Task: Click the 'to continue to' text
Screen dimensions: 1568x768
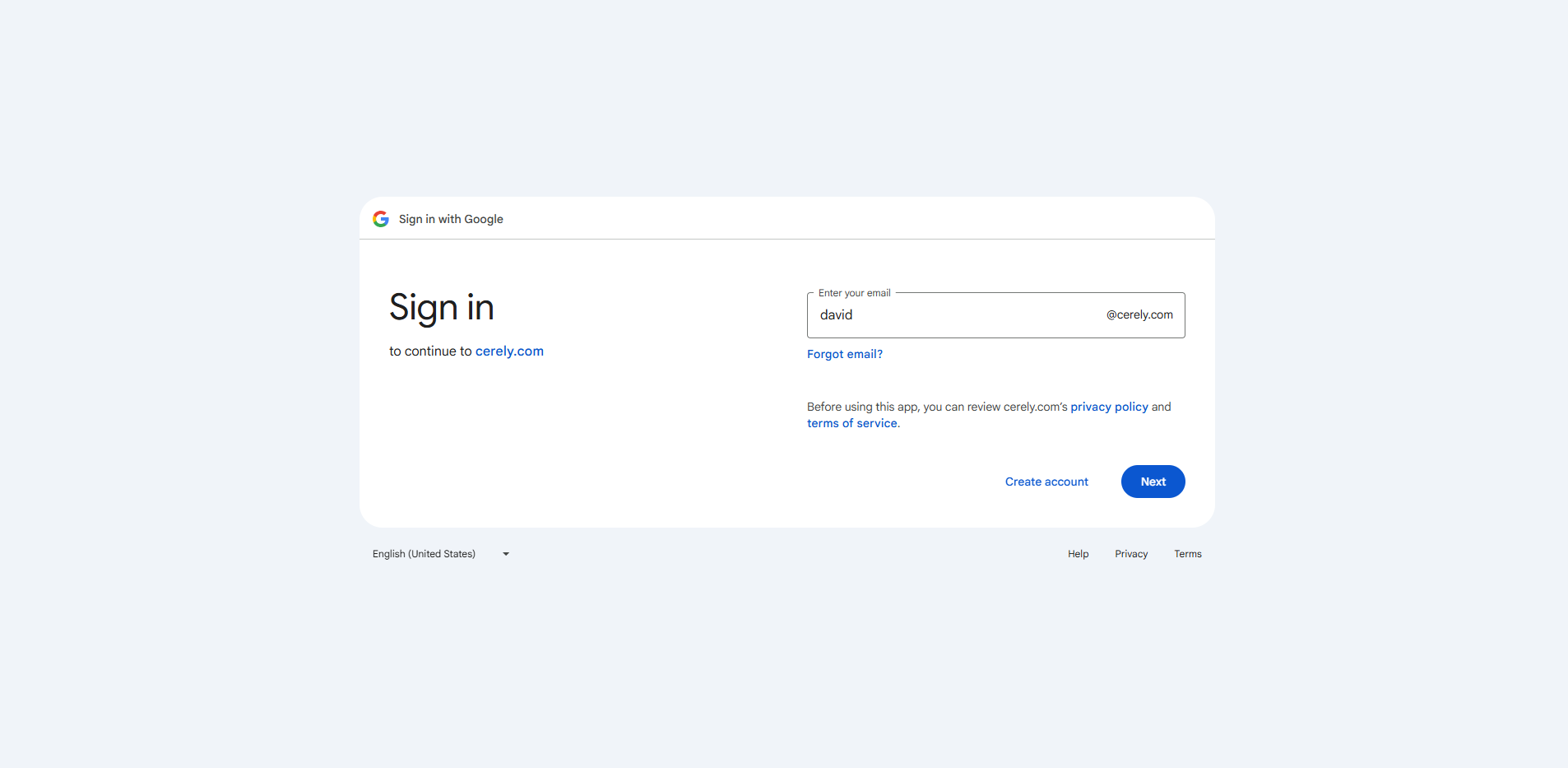Action: click(430, 351)
